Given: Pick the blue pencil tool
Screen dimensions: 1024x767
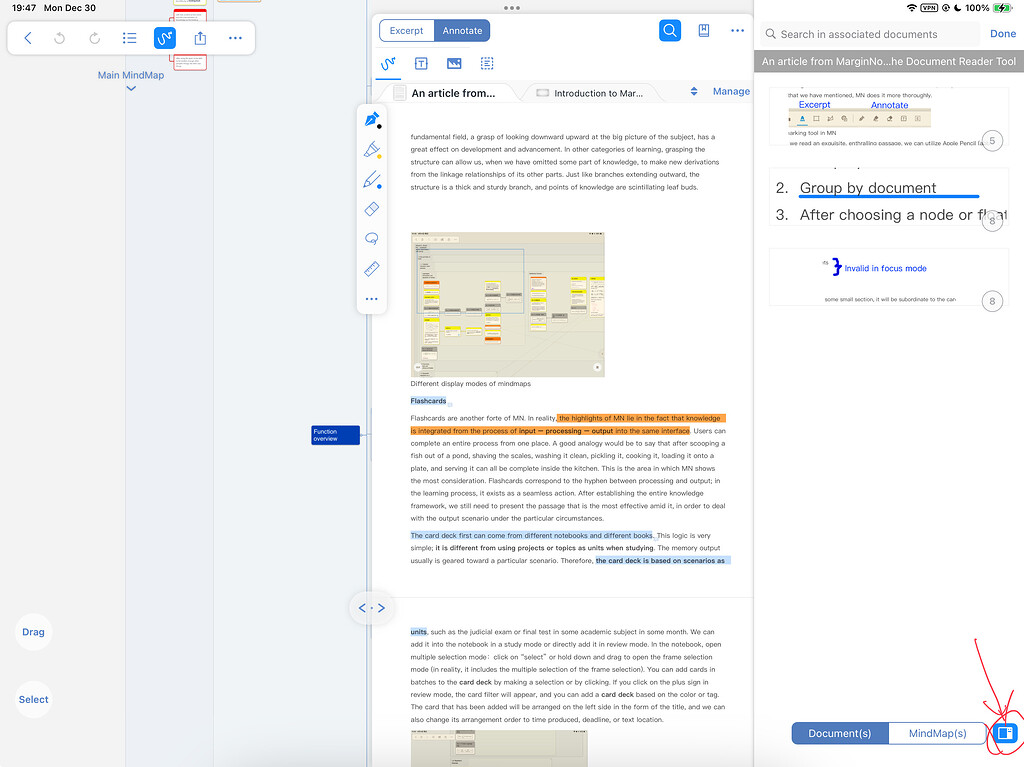Looking at the screenshot, I should coord(372,181).
